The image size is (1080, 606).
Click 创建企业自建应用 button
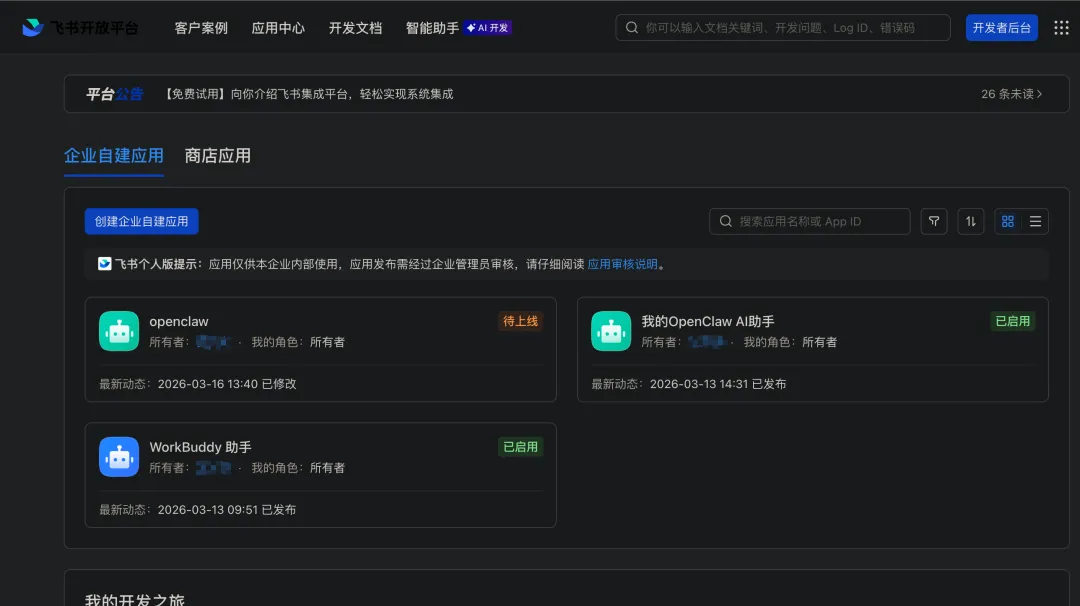tap(141, 221)
